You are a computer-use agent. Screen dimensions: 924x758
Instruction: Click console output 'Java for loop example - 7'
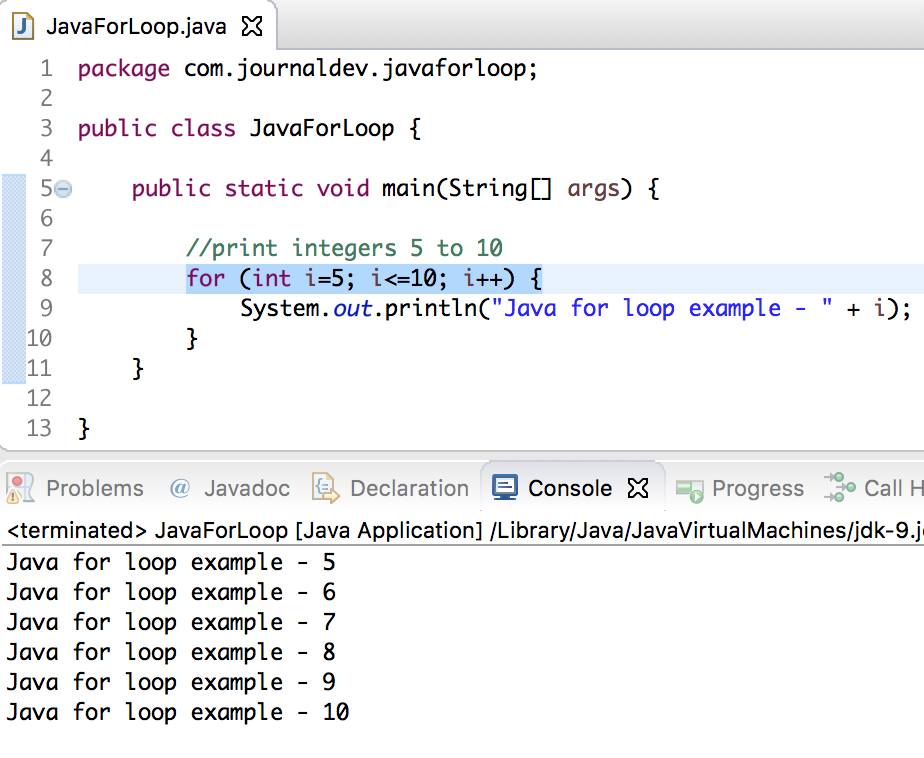[x=171, y=623]
